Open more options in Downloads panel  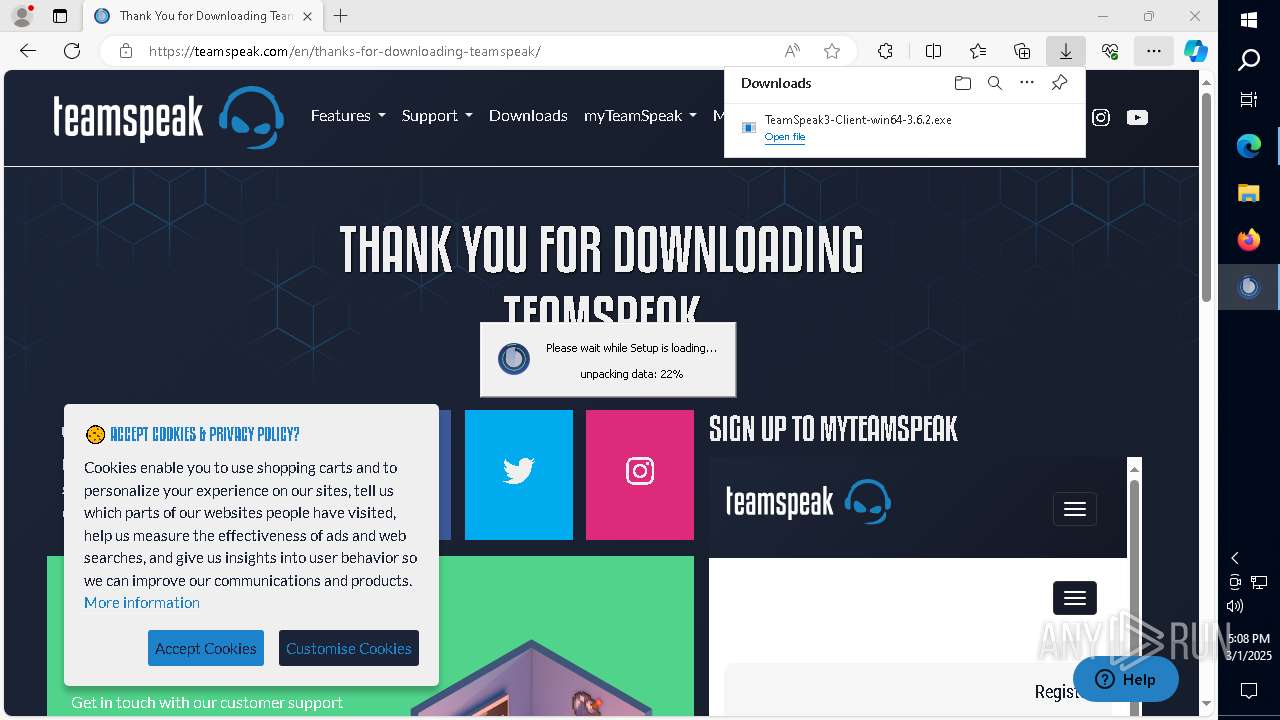[x=1027, y=83]
